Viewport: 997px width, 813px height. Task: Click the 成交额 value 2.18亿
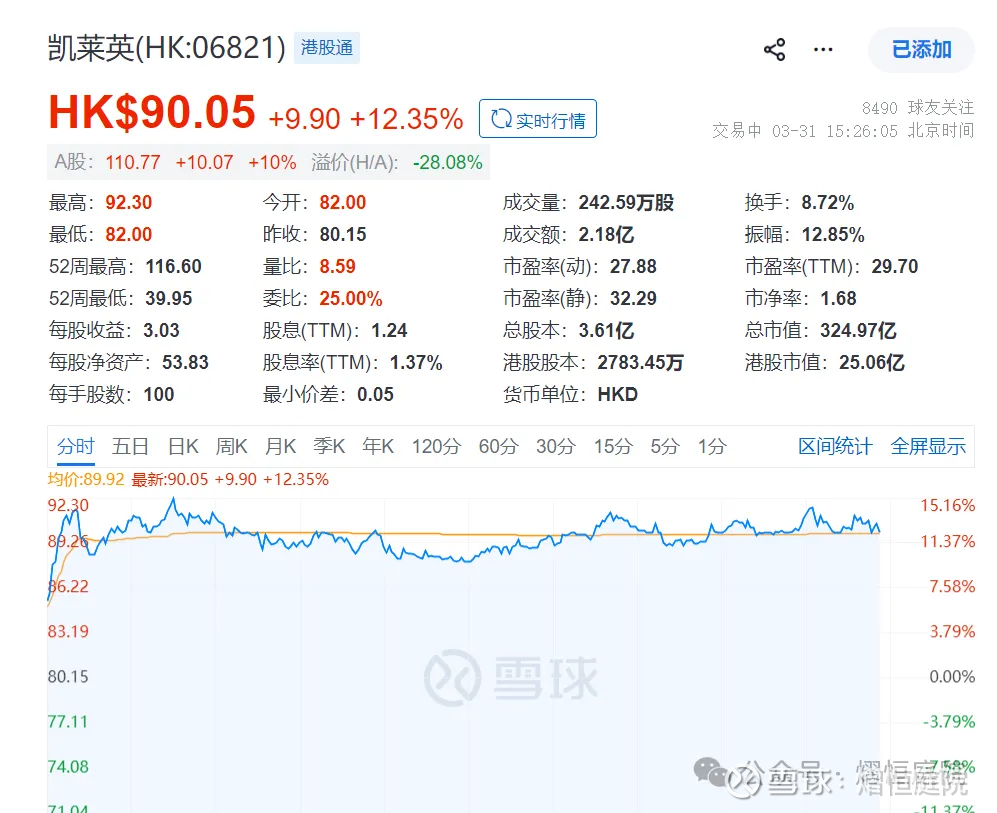[606, 235]
